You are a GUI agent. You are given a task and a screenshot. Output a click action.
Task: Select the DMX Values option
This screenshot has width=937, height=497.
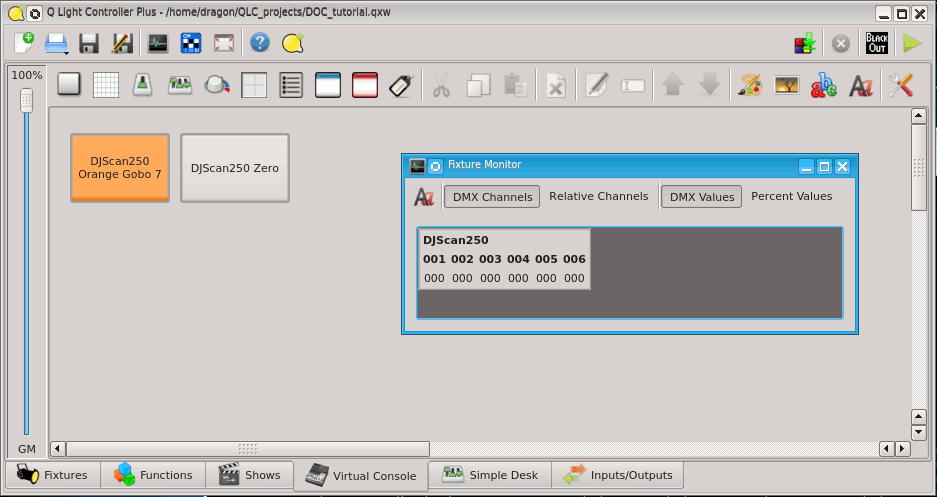701,197
